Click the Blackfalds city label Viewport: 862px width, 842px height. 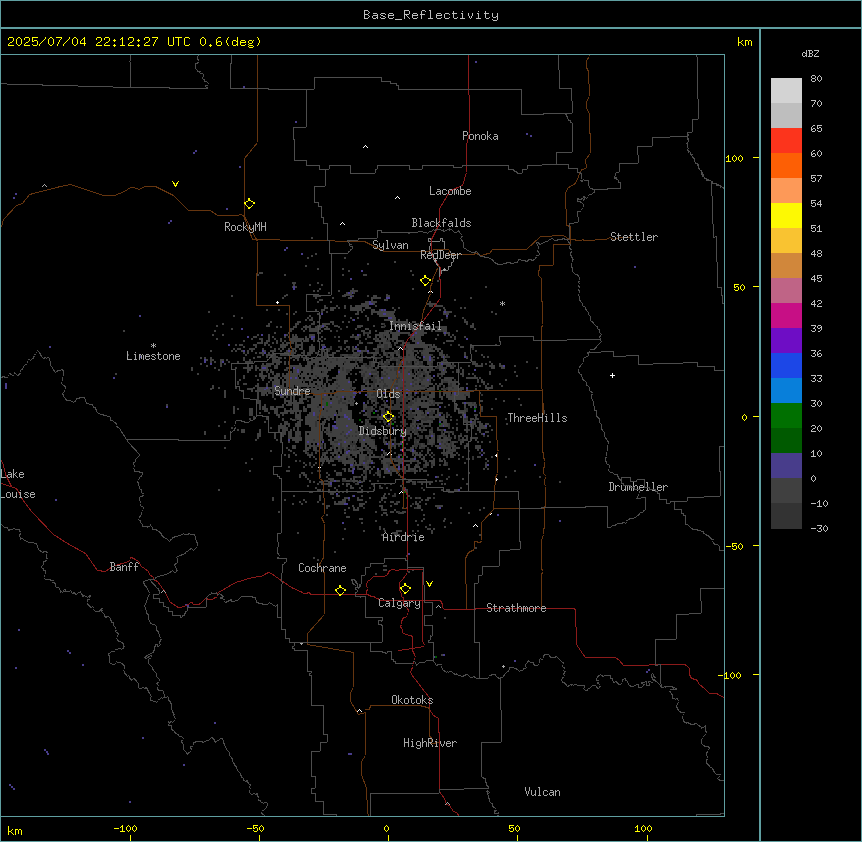point(441,223)
